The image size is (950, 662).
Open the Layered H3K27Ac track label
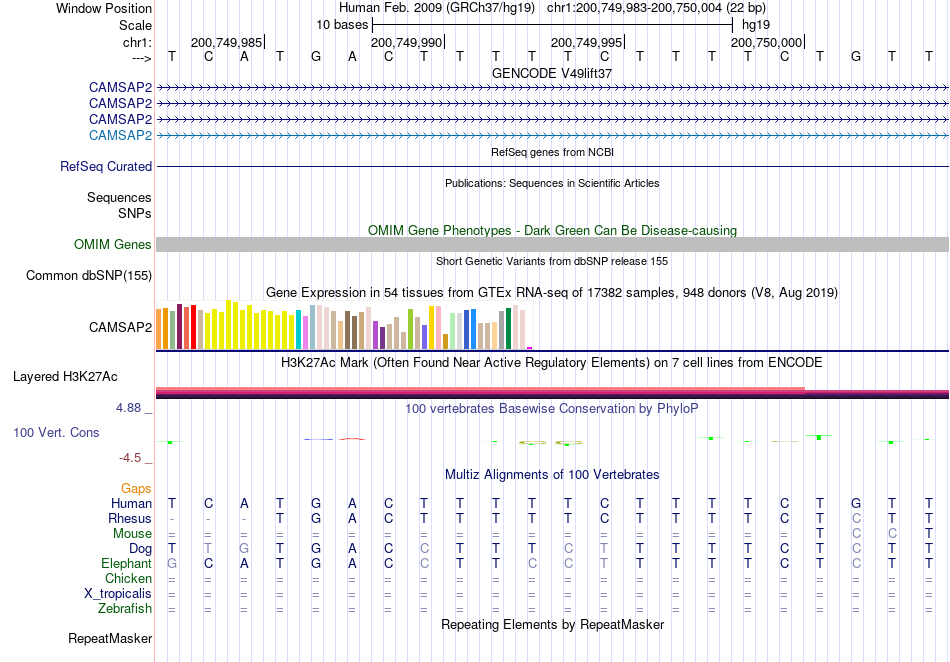[x=65, y=377]
